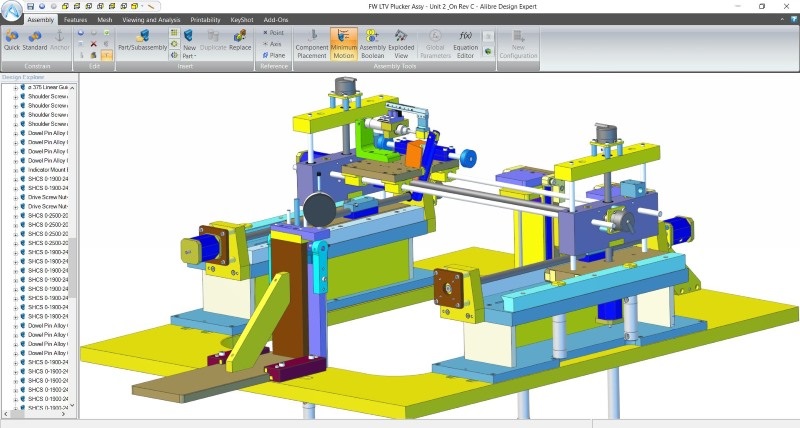
Task: Launch the Assembly Boolean tool
Action: [x=373, y=43]
